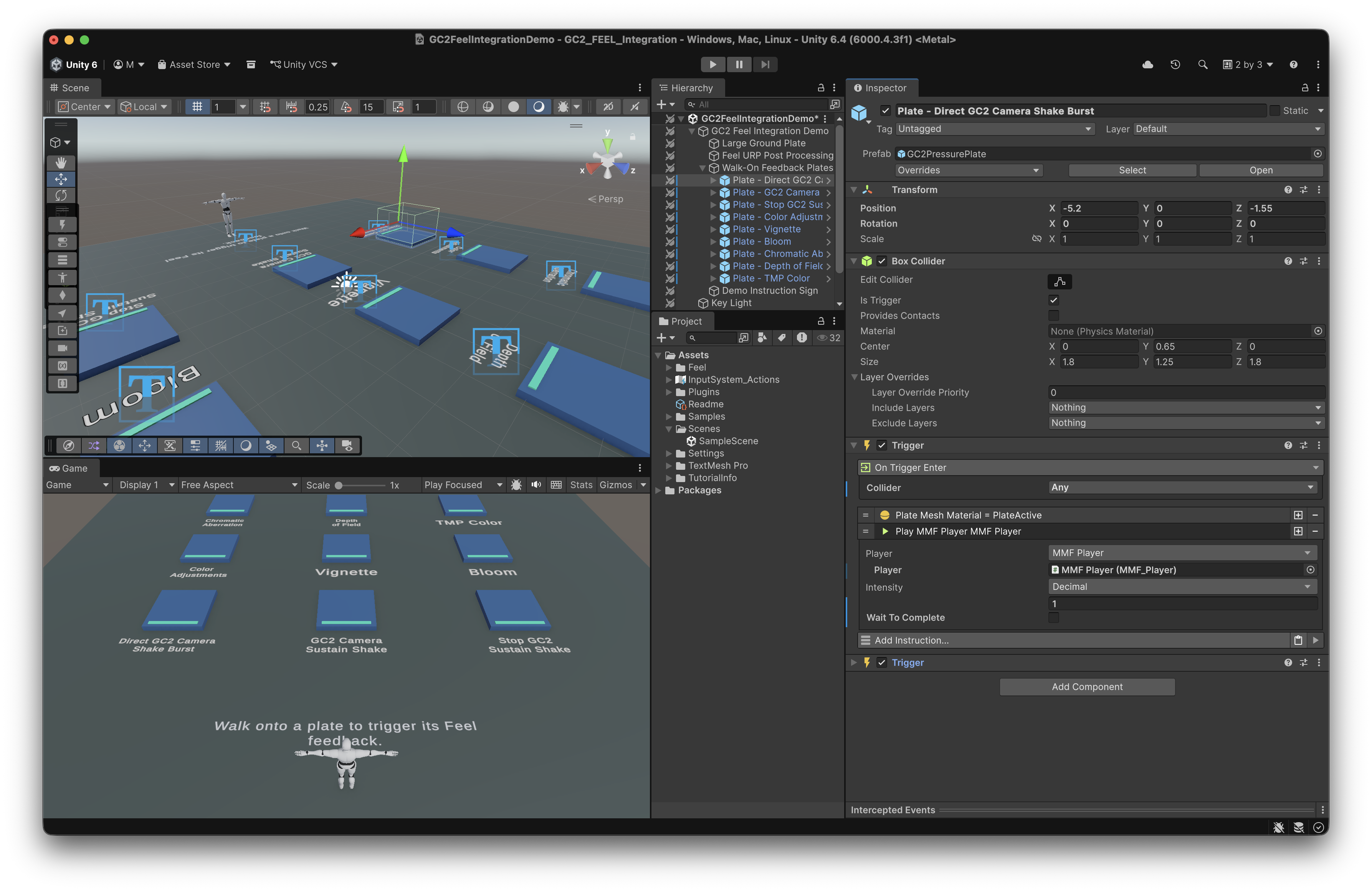Open the Tag Untagged dropdown

[995, 129]
